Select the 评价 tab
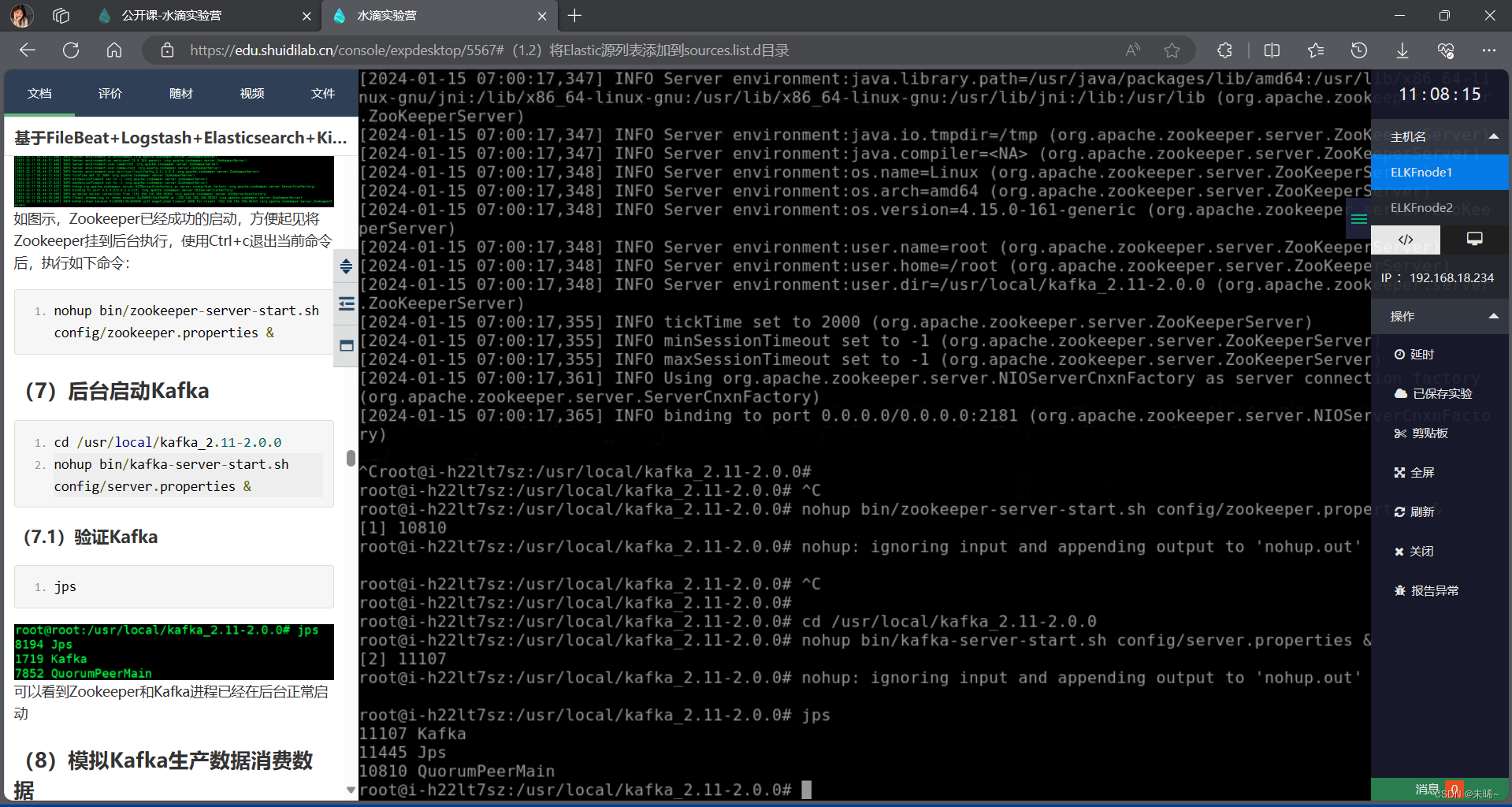The width and height of the screenshot is (1512, 807). [110, 94]
